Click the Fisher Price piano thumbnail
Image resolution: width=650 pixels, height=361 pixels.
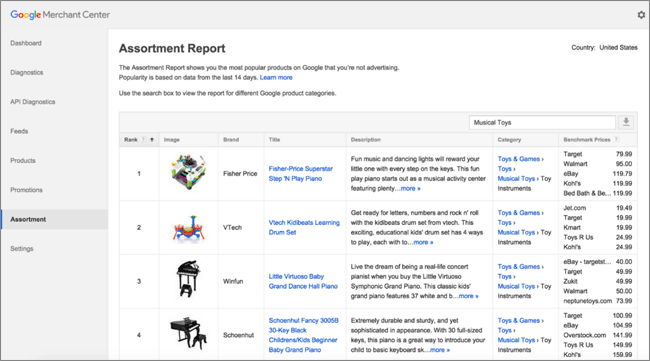coord(188,172)
